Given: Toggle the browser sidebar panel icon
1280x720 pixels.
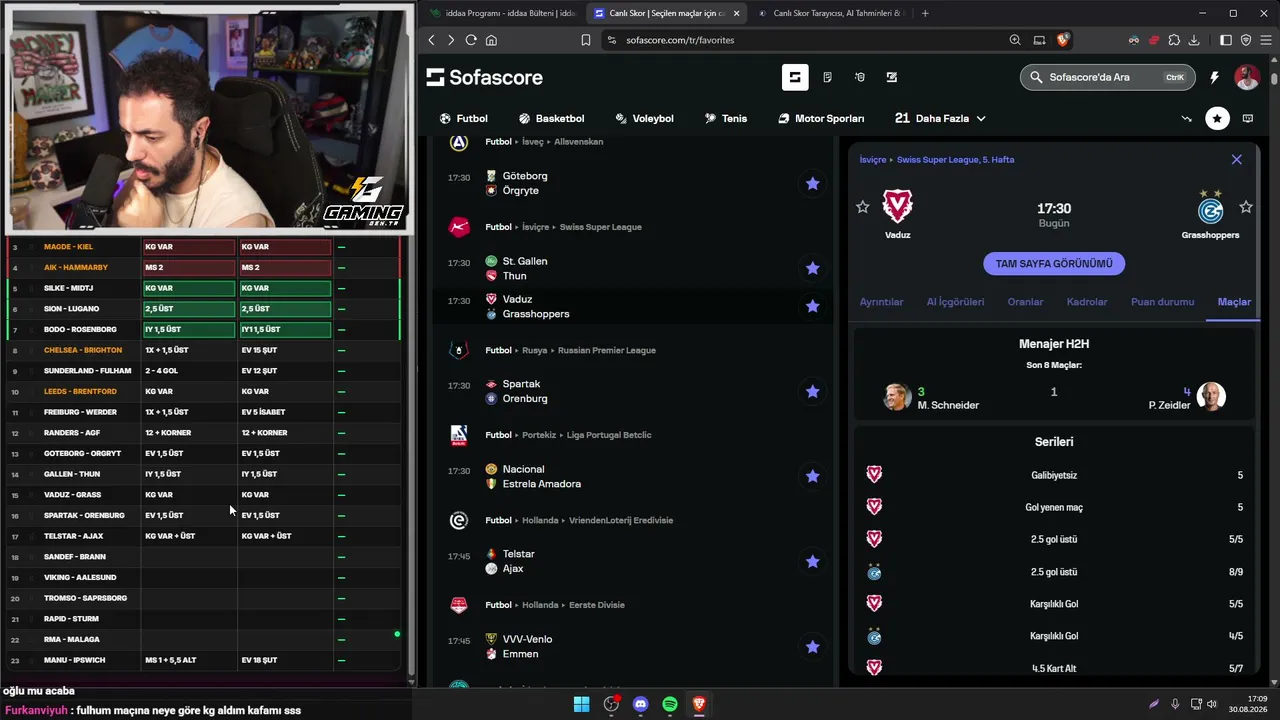Looking at the screenshot, I should (x=1226, y=40).
